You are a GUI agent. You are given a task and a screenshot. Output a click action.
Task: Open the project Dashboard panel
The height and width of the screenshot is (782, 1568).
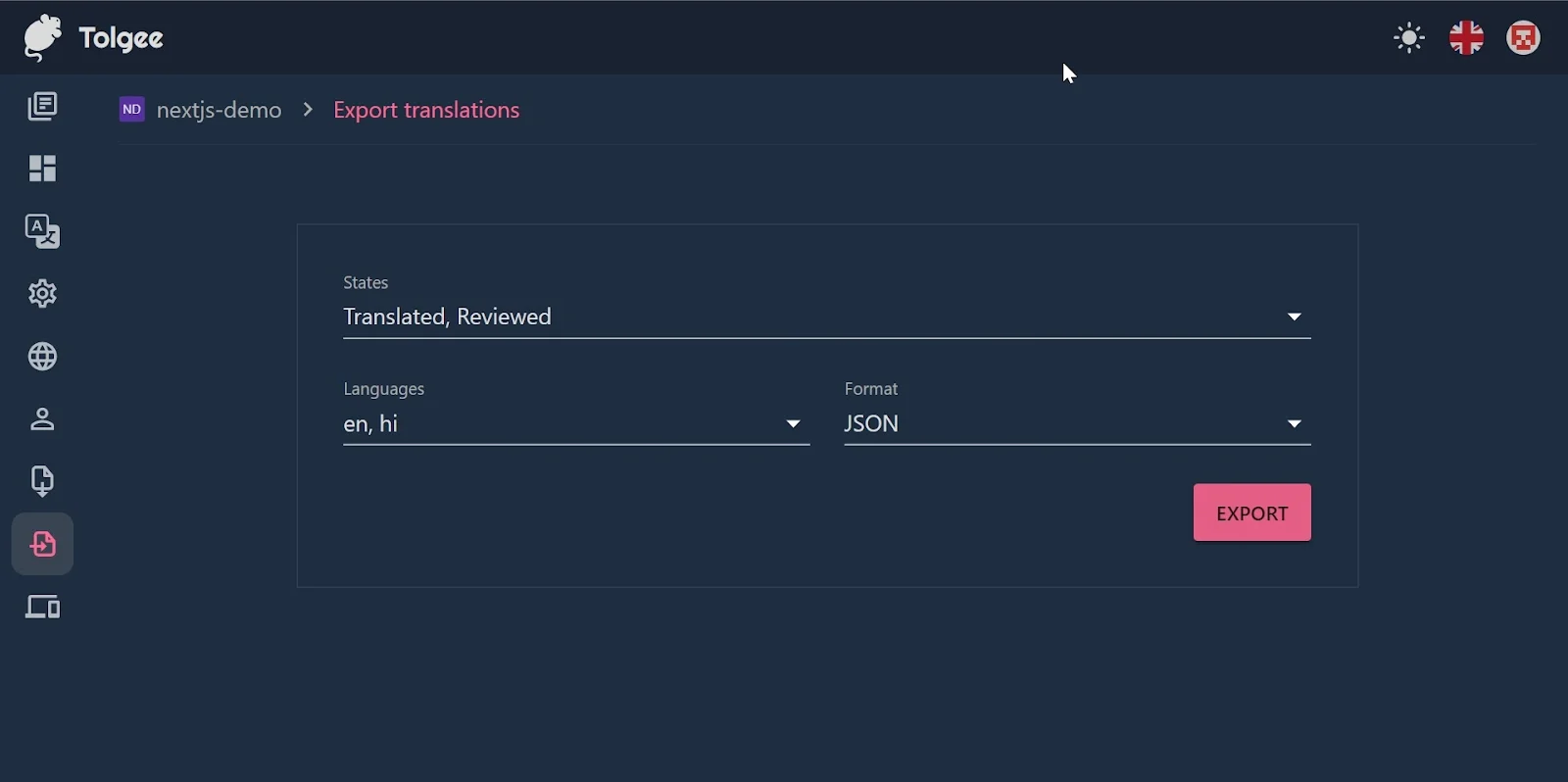pyautogui.click(x=42, y=168)
